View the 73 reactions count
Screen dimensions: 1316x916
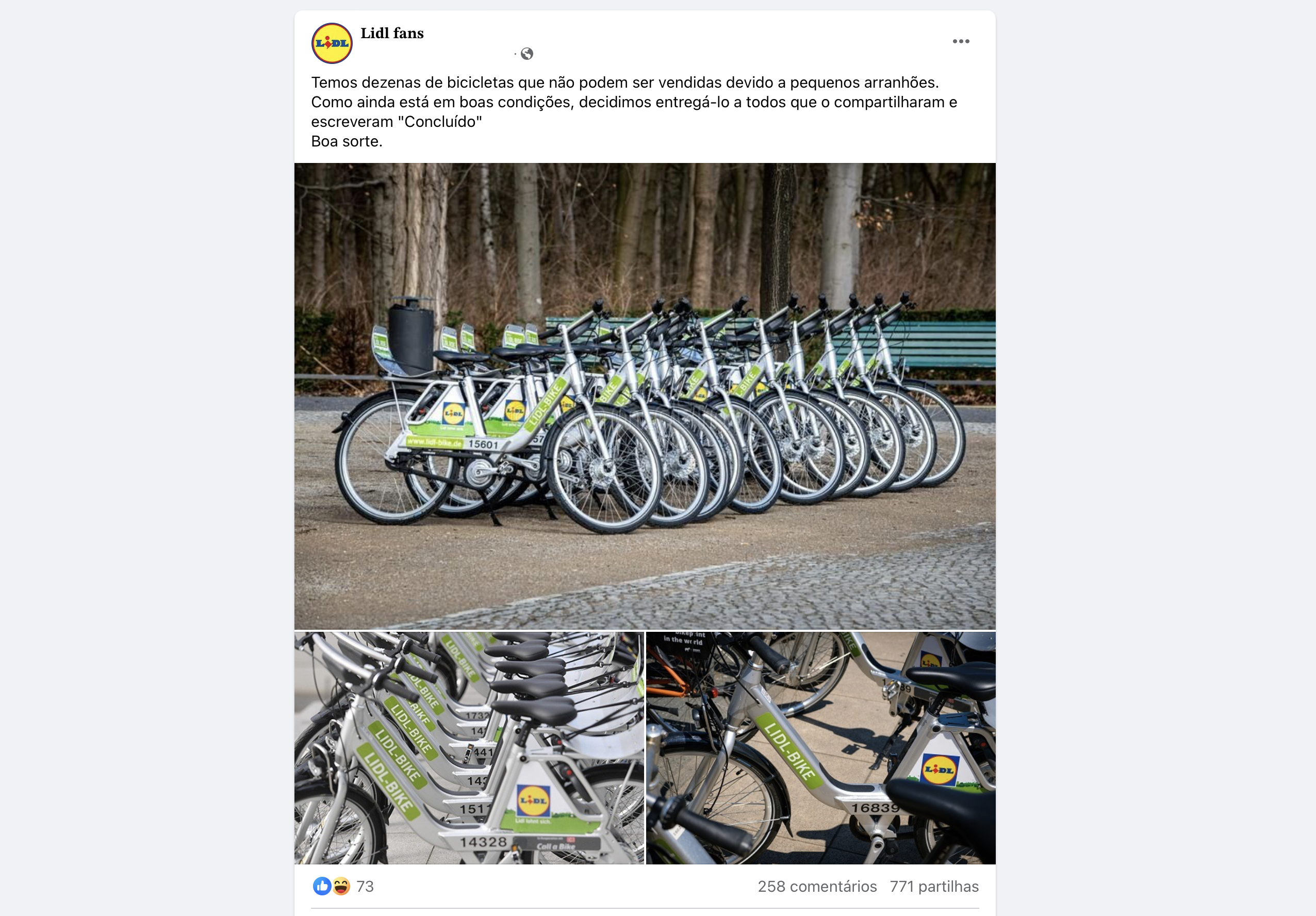click(365, 886)
